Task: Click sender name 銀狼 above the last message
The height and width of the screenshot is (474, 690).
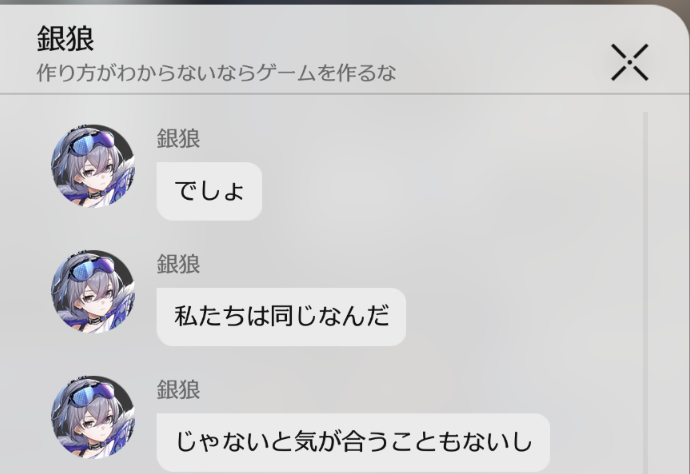Action: pos(178,389)
